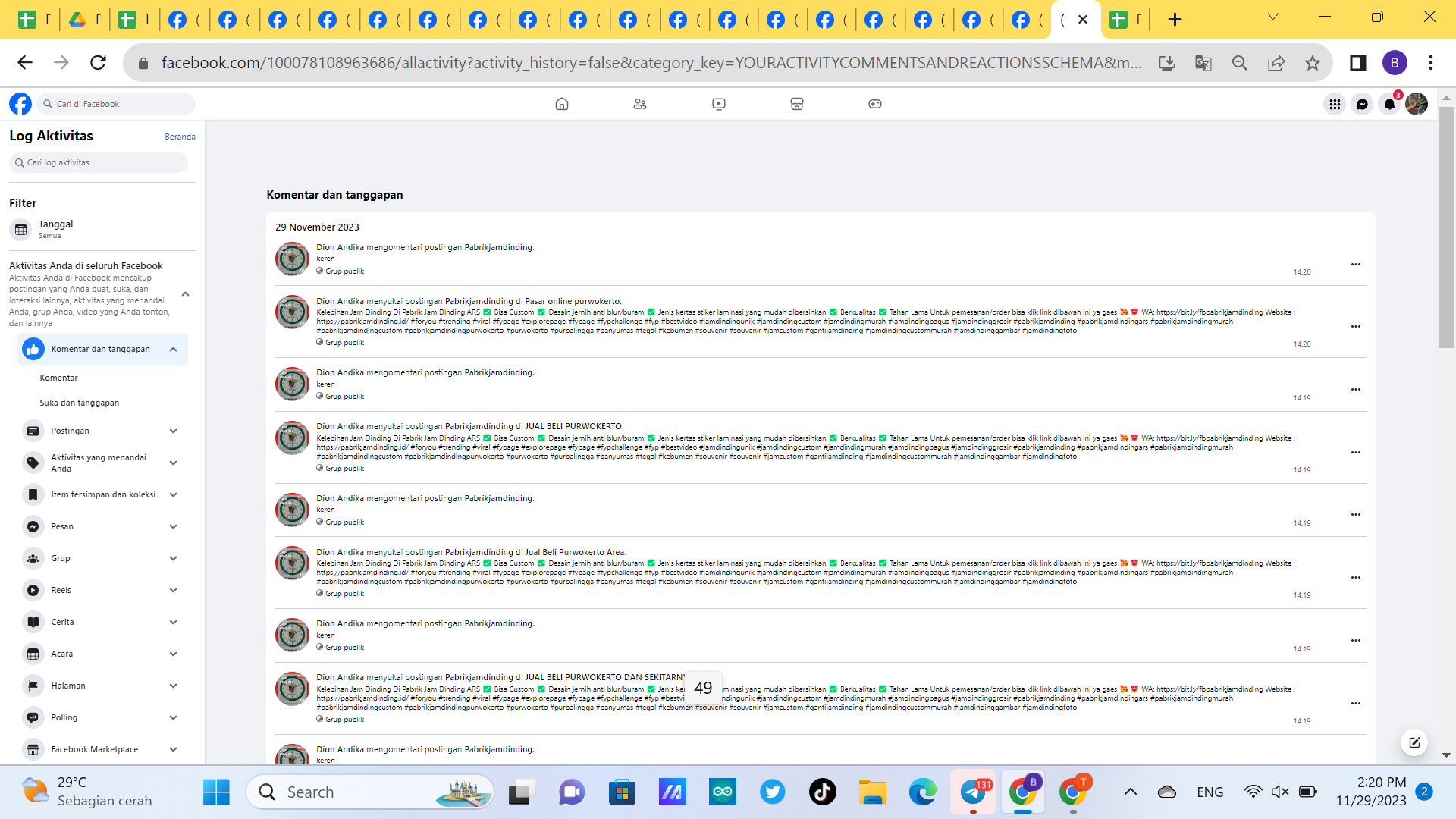This screenshot has width=1456, height=819.
Task: Open Facebook Home icon in top navigation
Action: [x=561, y=104]
